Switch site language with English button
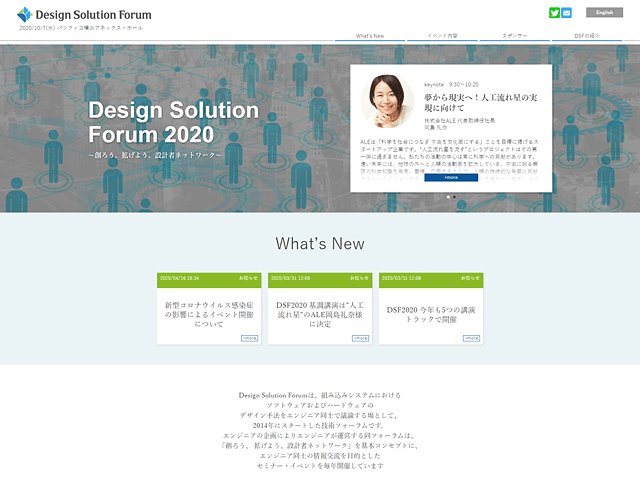Viewport: 640px width, 480px height. coord(604,12)
